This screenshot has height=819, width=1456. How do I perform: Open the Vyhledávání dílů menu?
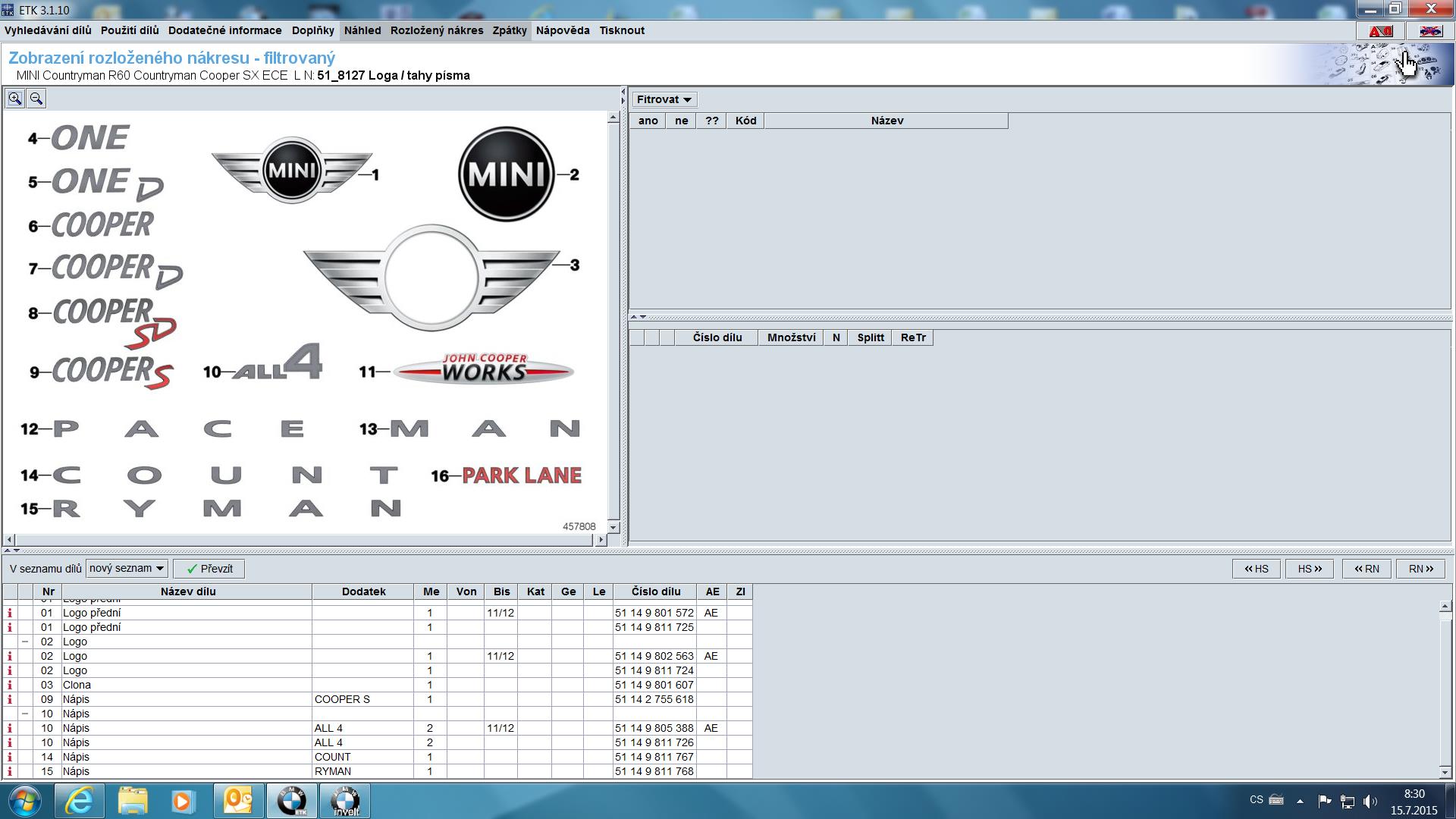click(48, 30)
